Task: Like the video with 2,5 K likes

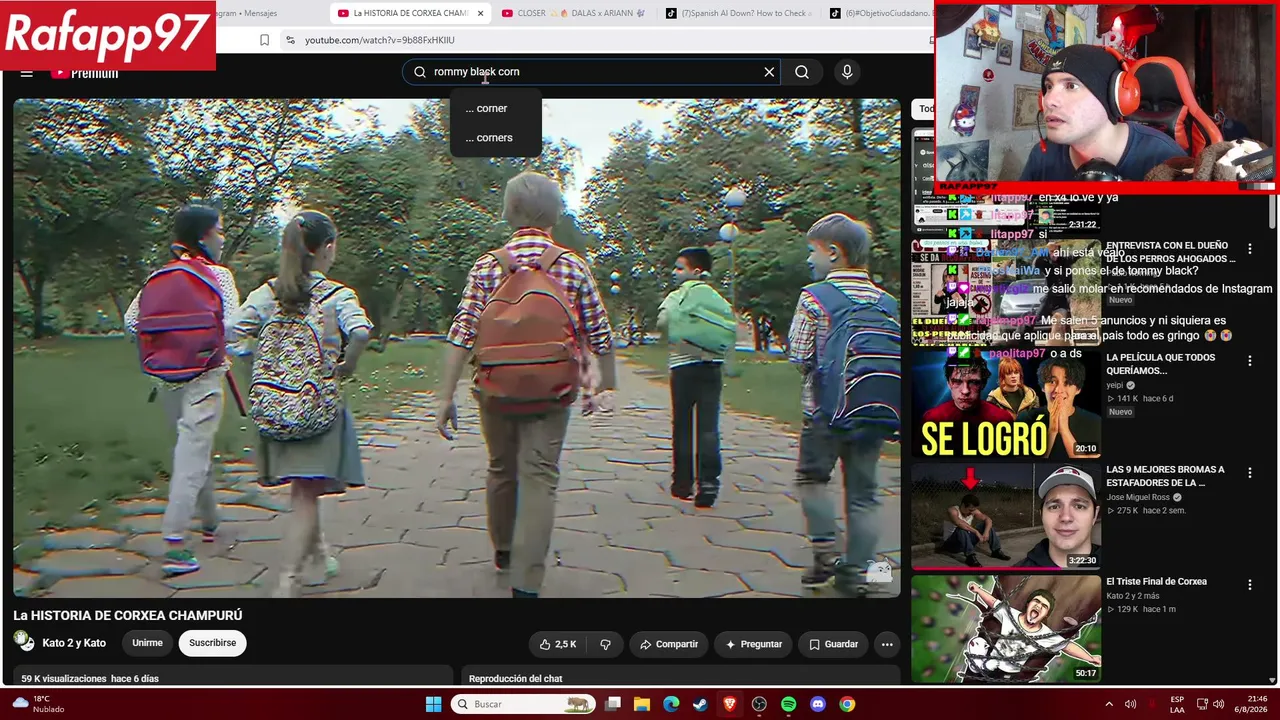Action: (x=558, y=644)
